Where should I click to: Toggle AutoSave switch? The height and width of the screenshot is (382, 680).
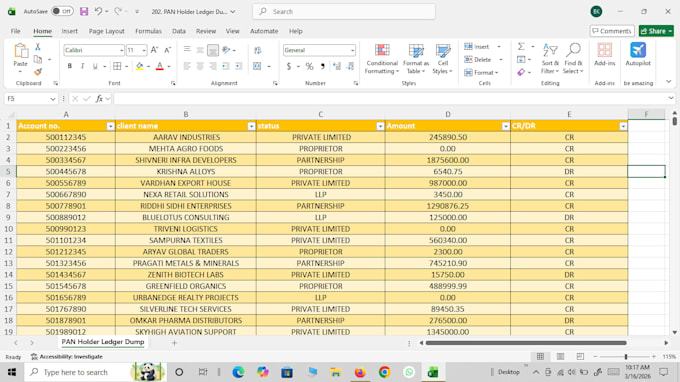[x=62, y=11]
